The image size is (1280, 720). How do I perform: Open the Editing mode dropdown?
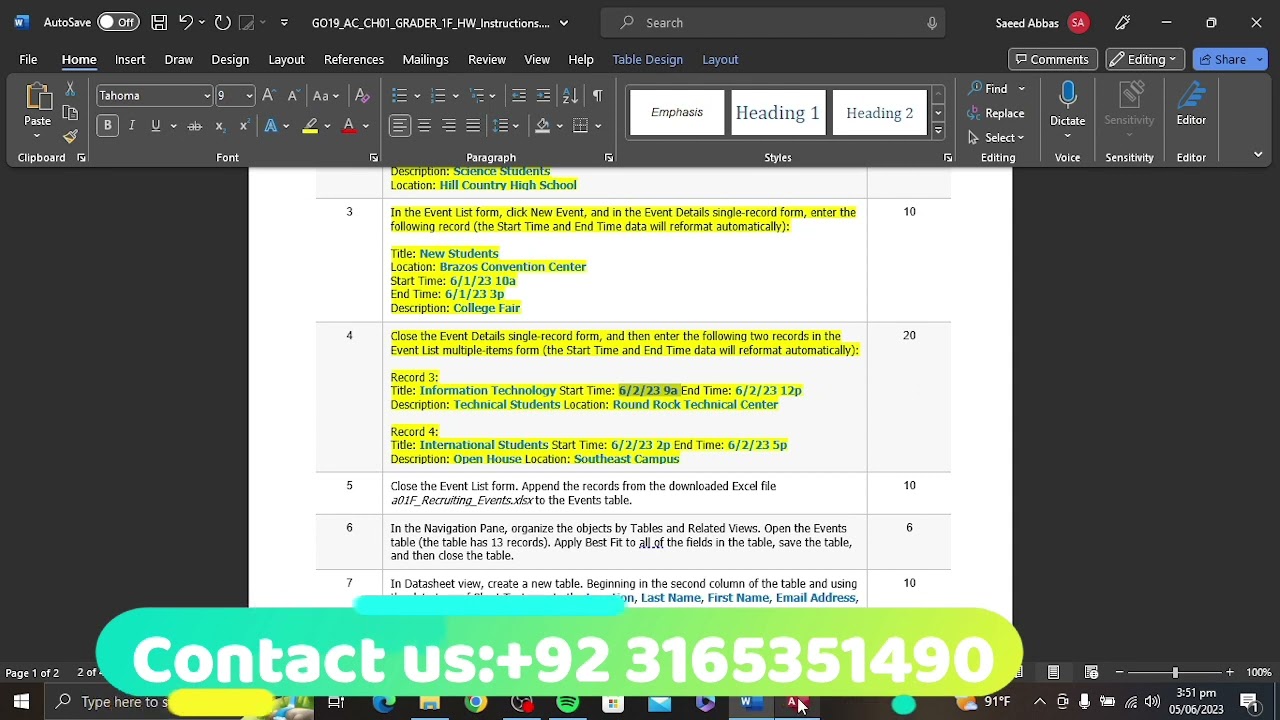1145,59
